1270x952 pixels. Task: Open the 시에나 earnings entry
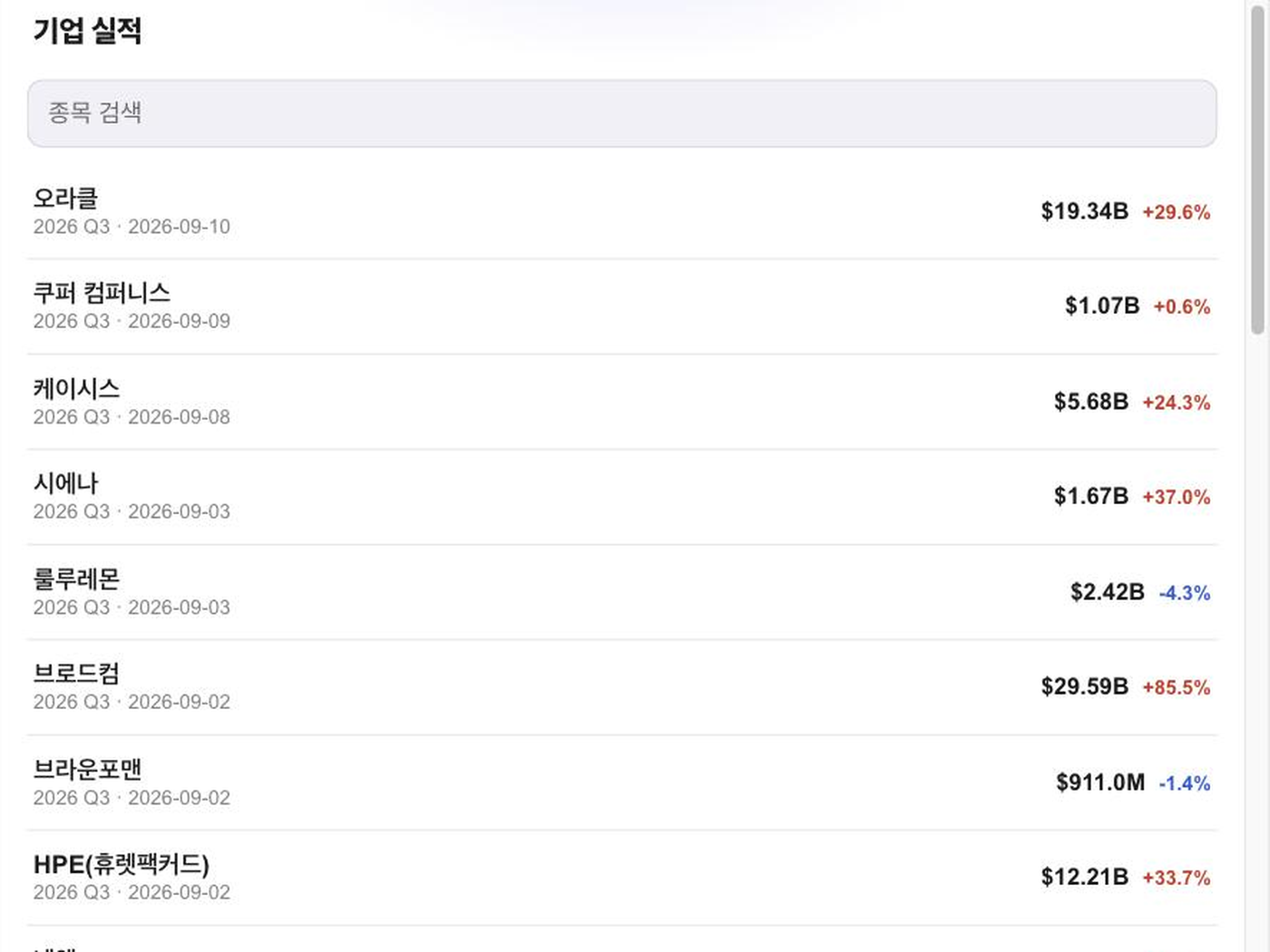tap(621, 497)
